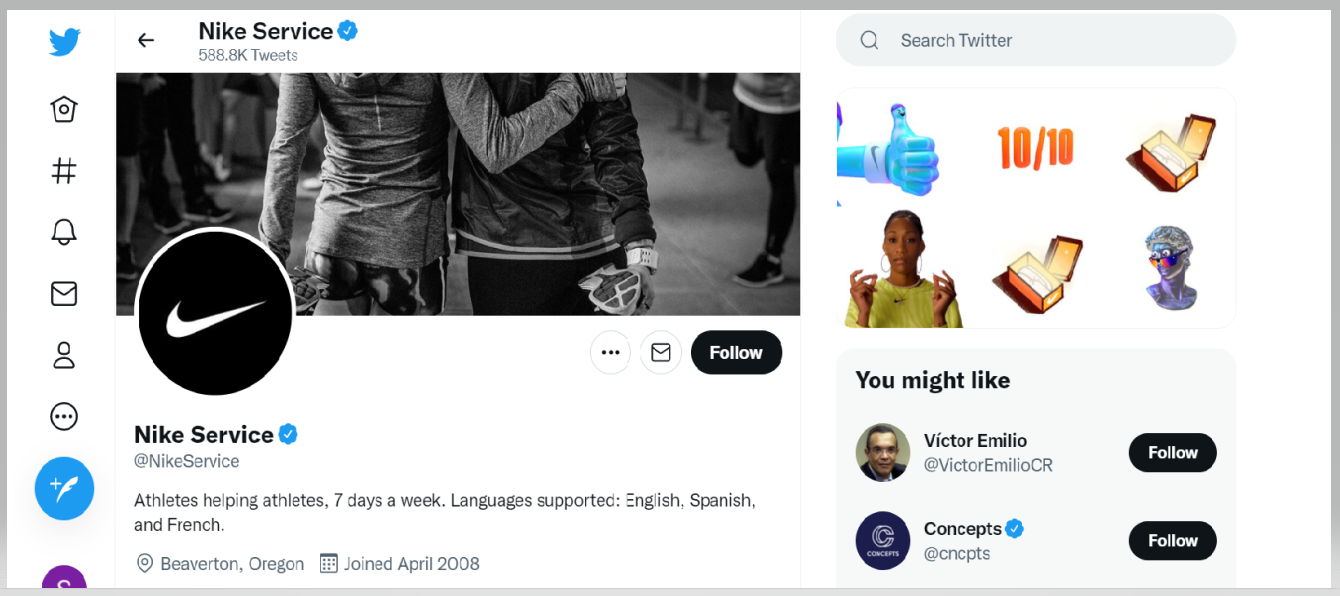Open the 10/10 sticker image

pyautogui.click(x=1035, y=148)
